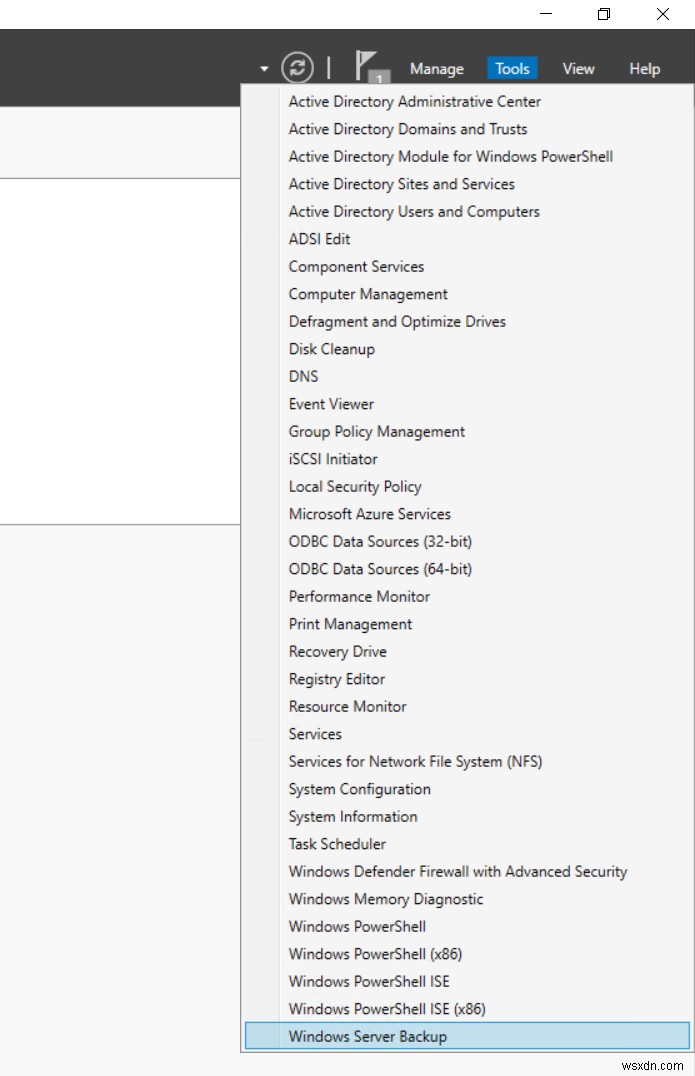The image size is (695, 1076).
Task: Open the Services console
Action: (315, 734)
